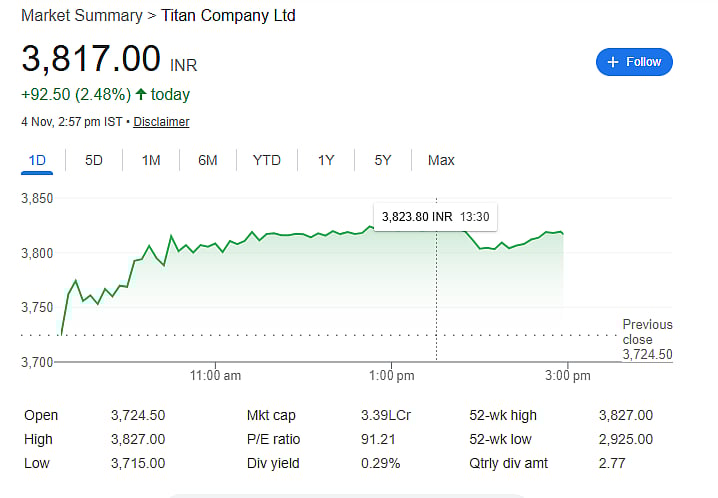Click the green up arrow beside today

[141, 95]
